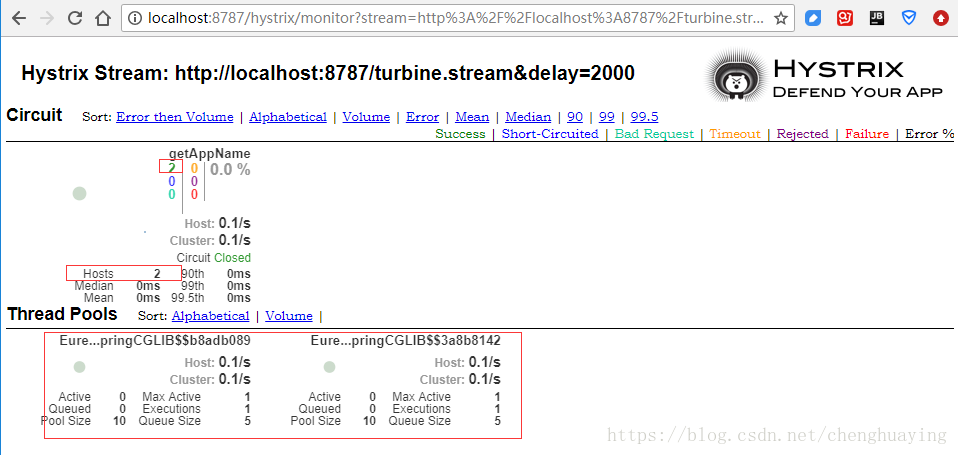
Task: Click the Circuit section heading
Action: [x=34, y=115]
